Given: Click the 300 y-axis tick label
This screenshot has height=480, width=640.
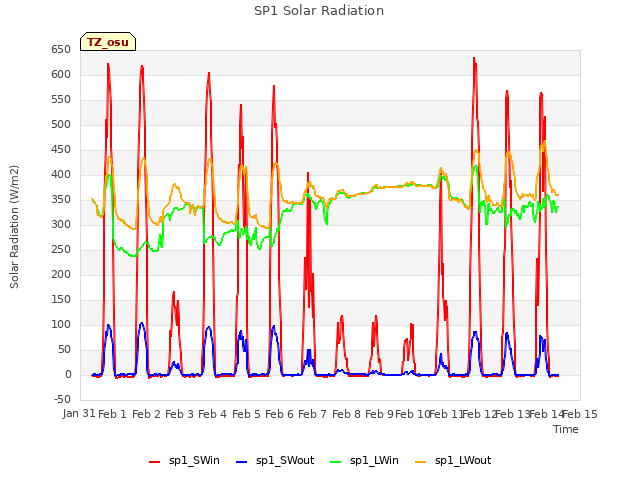Looking at the screenshot, I should (61, 224).
